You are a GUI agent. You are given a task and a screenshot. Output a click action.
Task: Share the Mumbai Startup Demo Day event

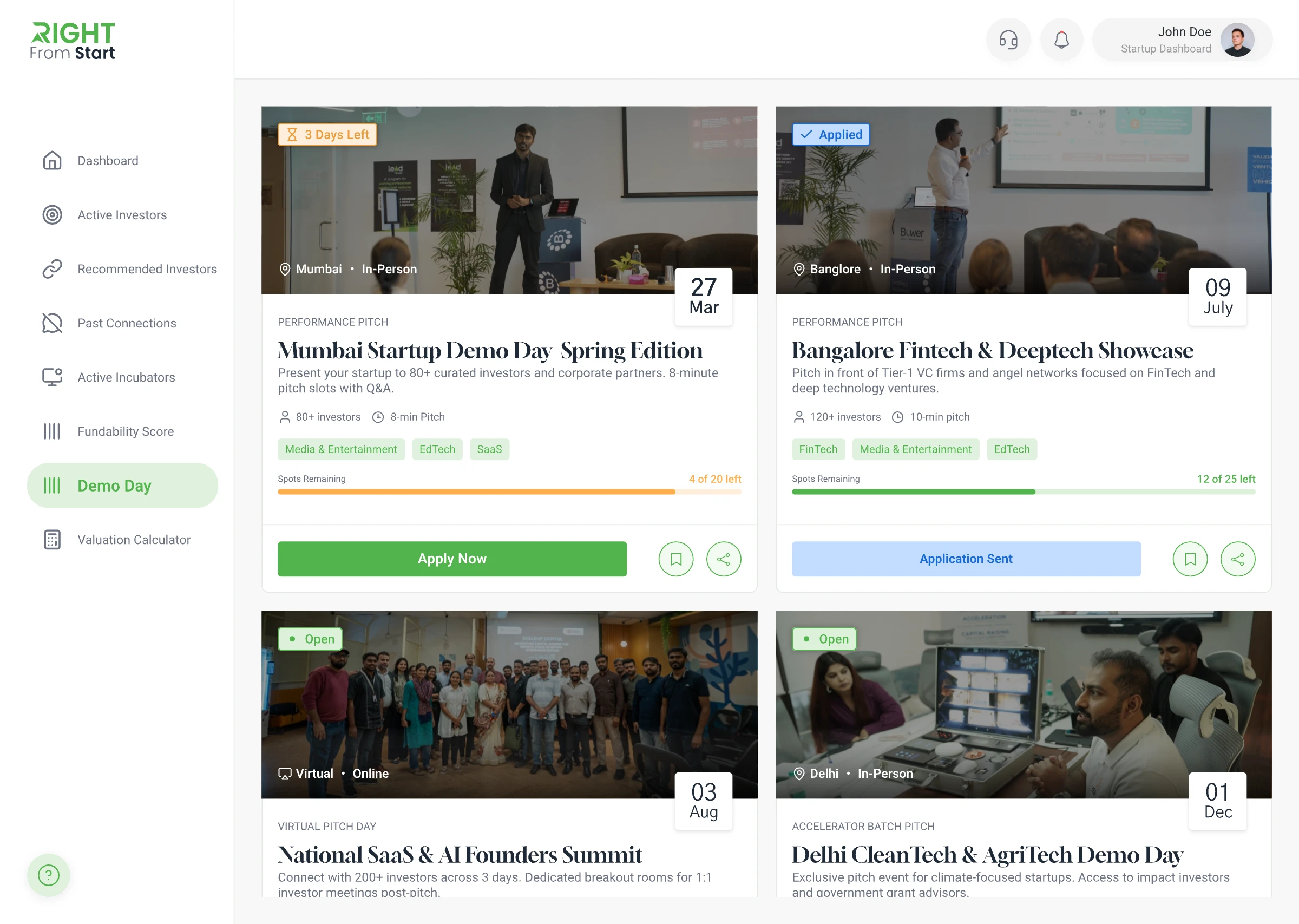(x=724, y=559)
